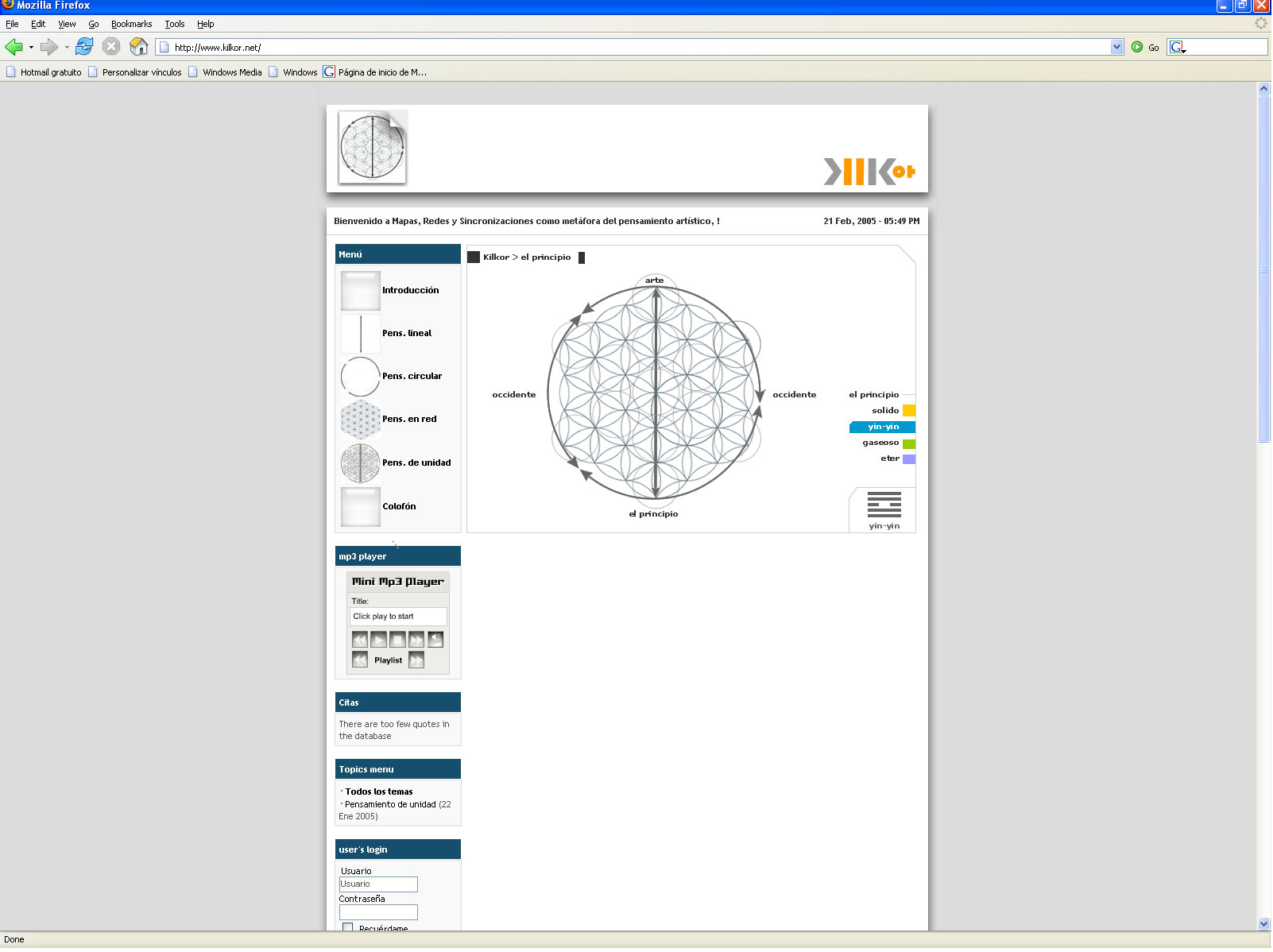
Task: Select the yellow solido color swatch
Action: [909, 412]
